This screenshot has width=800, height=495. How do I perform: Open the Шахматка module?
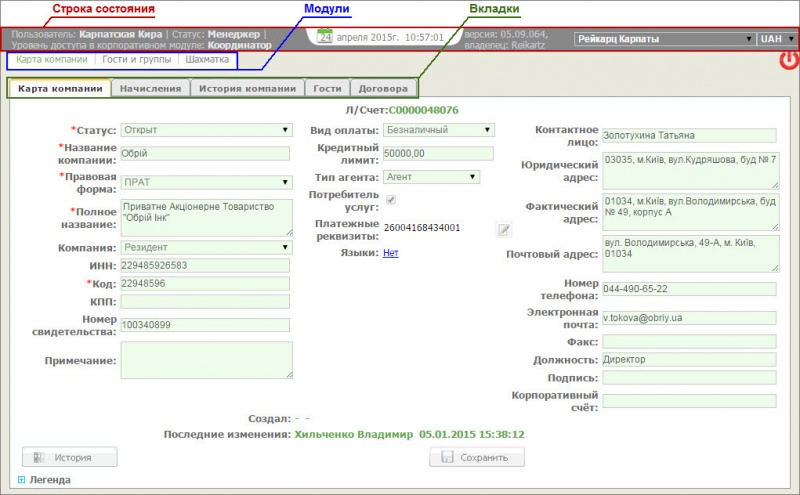pyautogui.click(x=207, y=60)
